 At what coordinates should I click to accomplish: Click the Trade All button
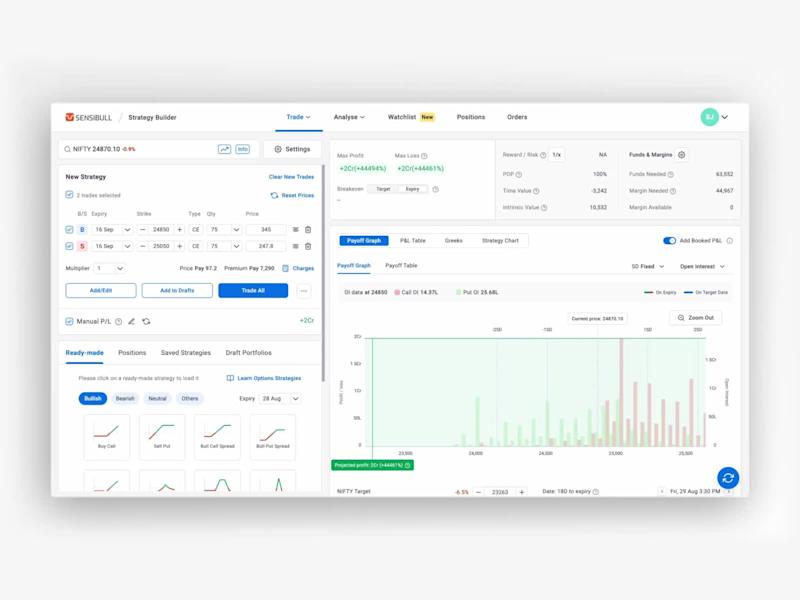(x=253, y=291)
